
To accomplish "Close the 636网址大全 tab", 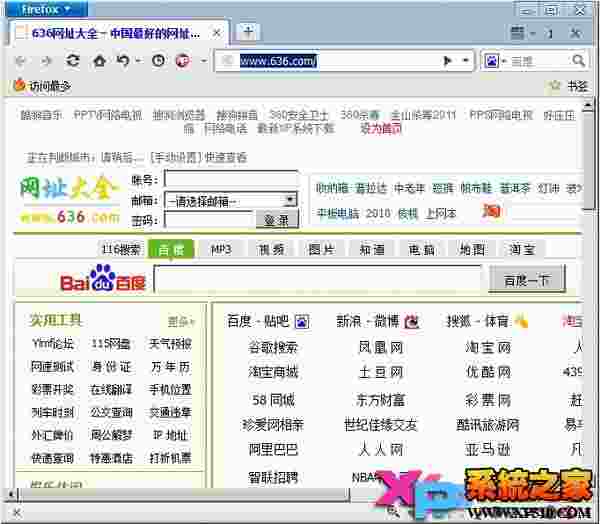I will point(217,33).
